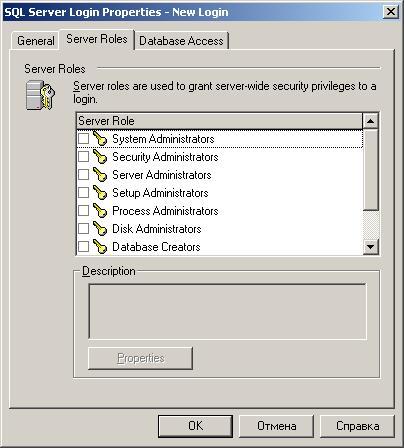This screenshot has width=404, height=448.
Task: Click the Security Administrators key icon
Action: pyautogui.click(x=100, y=157)
